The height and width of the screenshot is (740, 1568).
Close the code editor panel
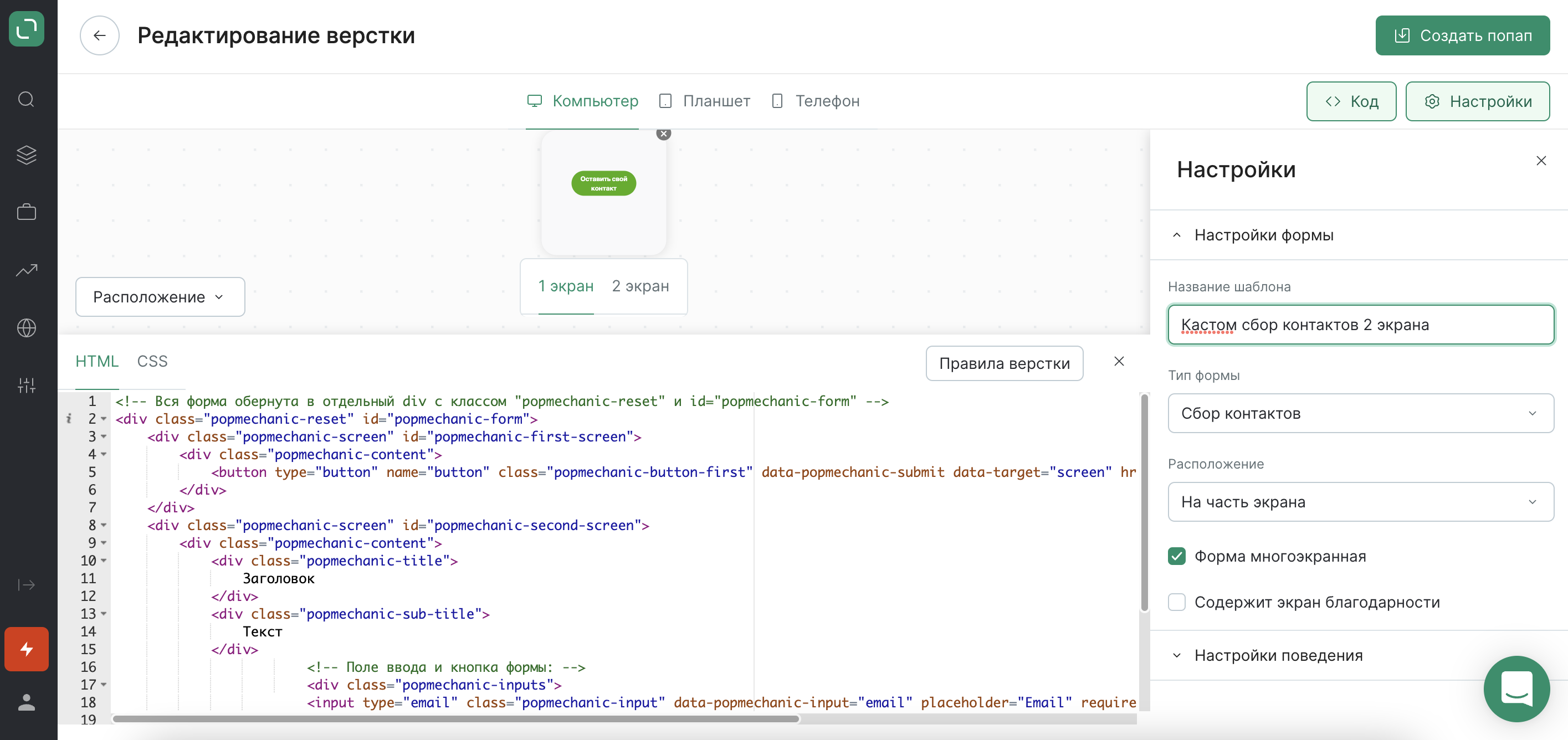(1119, 362)
